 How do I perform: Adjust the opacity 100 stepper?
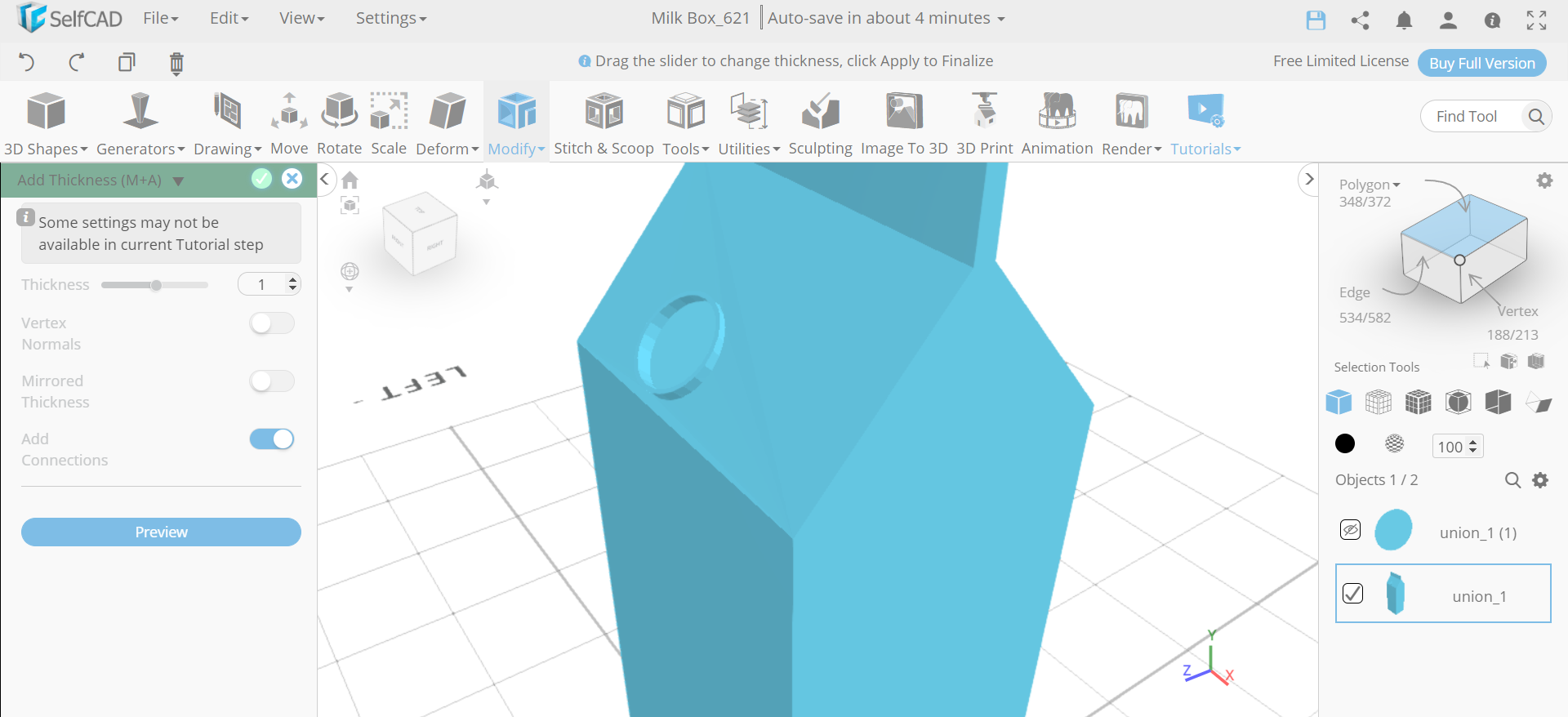tap(1473, 447)
